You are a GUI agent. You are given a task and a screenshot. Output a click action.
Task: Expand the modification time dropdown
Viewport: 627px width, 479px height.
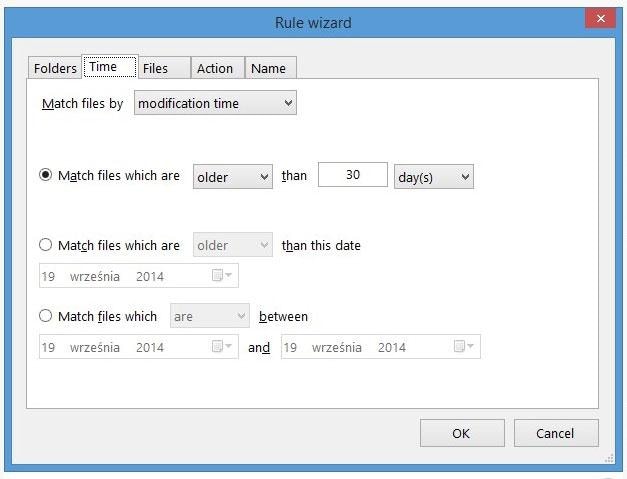(x=216, y=103)
